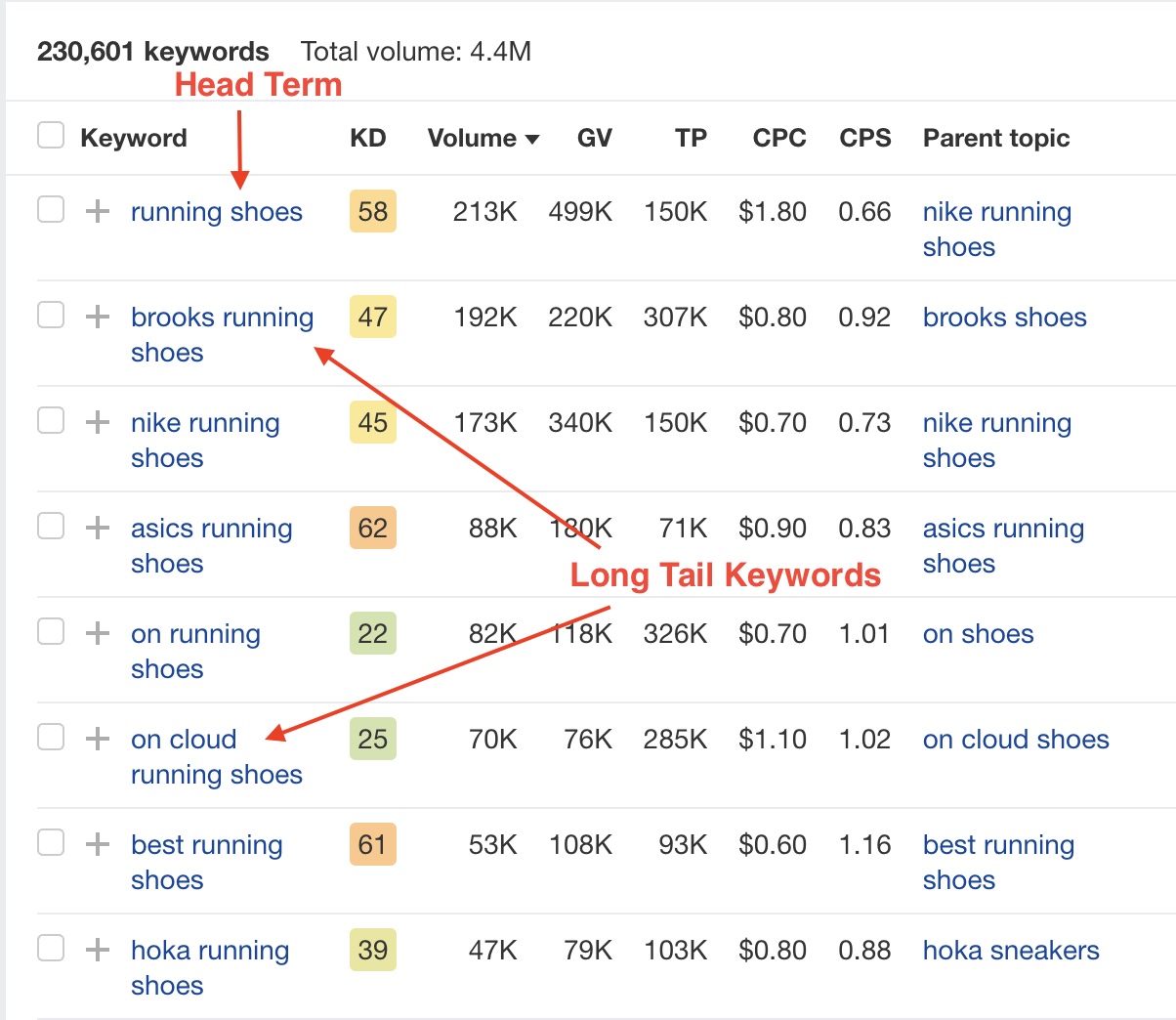Screen dimensions: 1176x1020
Task: Click the GV column header
Action: point(594,138)
